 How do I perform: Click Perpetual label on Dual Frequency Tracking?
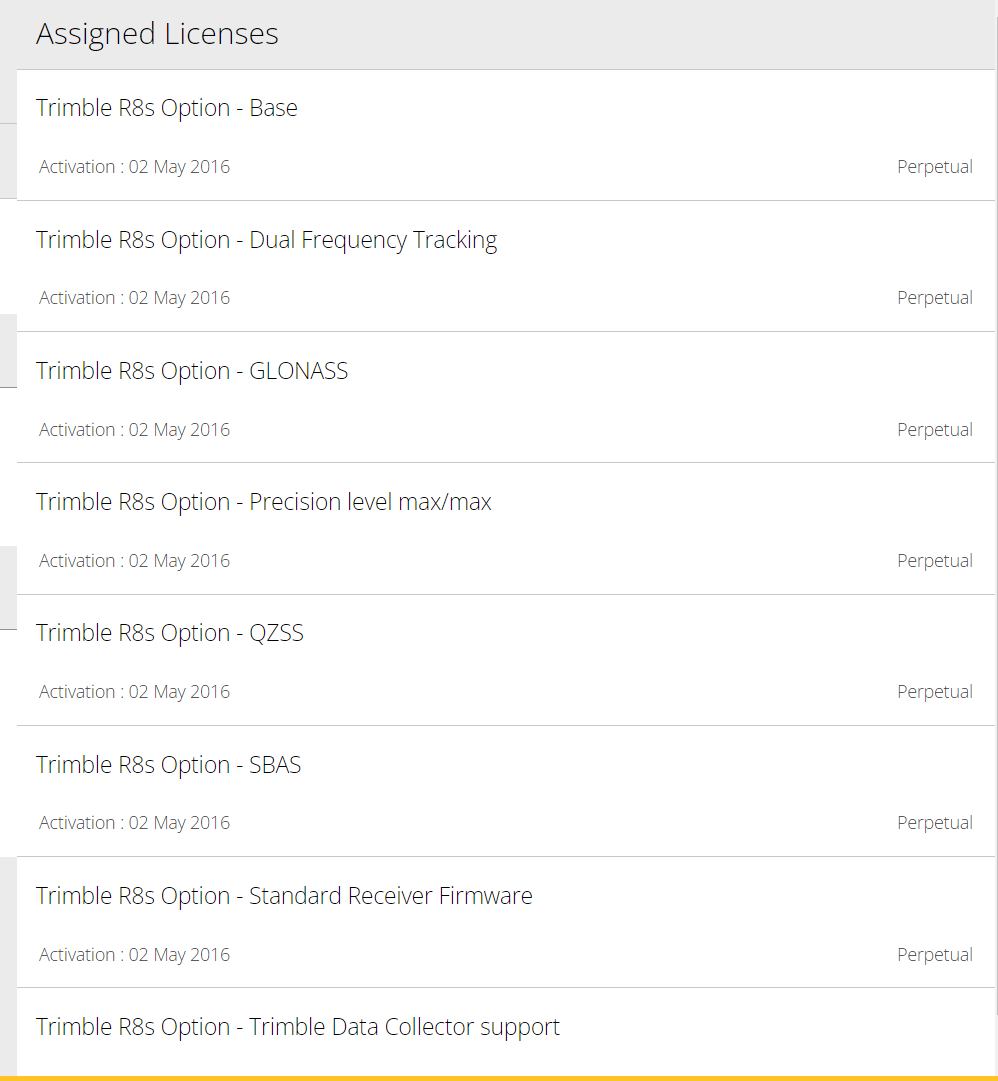935,298
